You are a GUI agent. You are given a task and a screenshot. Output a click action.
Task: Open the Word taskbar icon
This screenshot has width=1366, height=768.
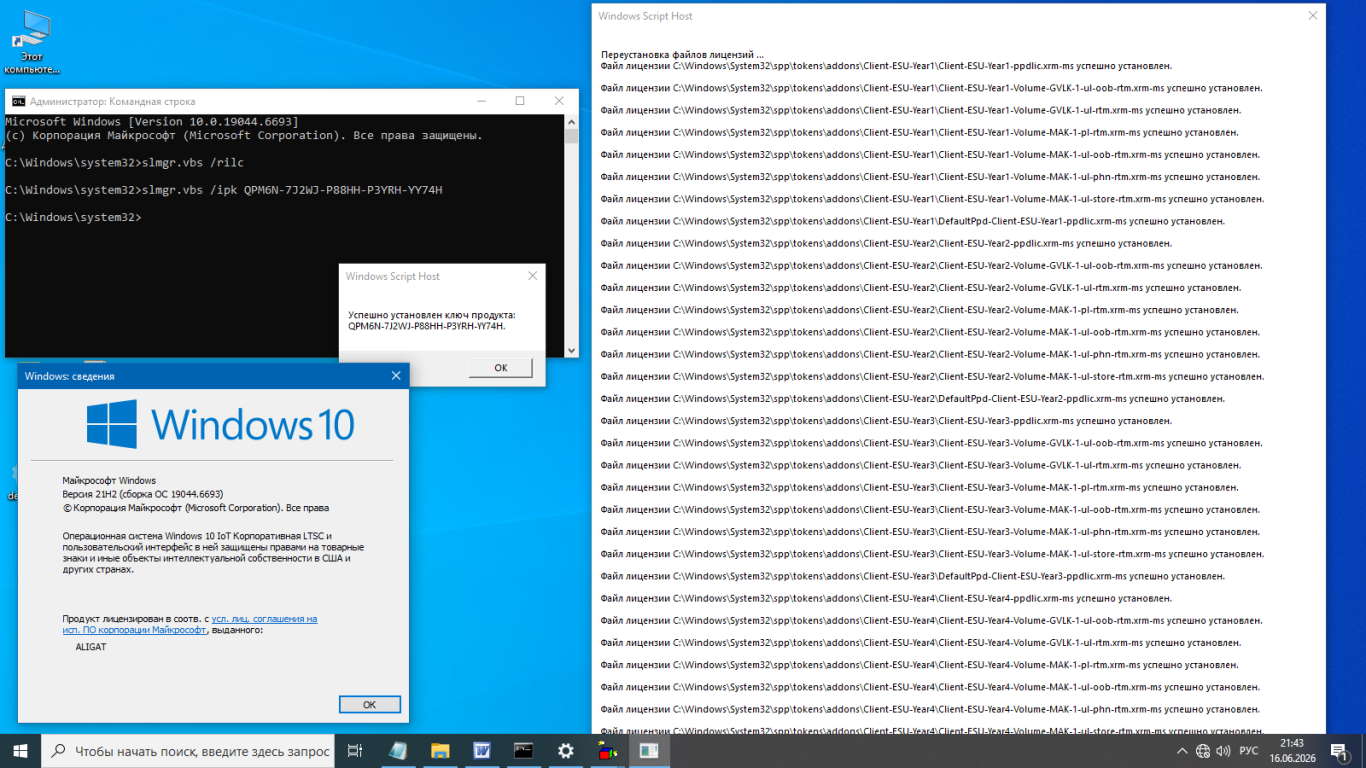coord(481,750)
